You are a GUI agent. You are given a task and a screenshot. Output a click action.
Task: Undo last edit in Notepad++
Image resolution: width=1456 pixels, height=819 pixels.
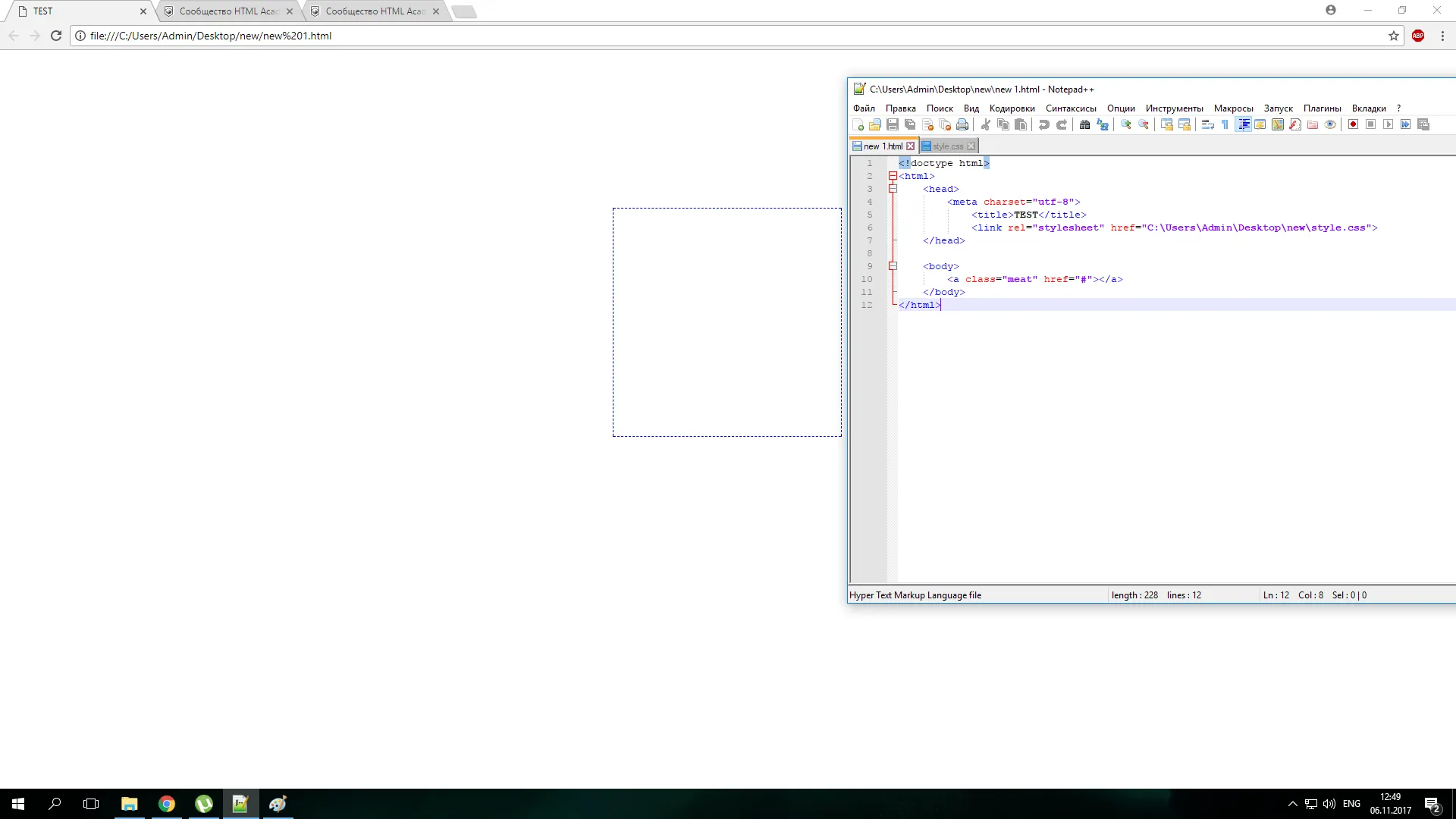tap(1044, 124)
